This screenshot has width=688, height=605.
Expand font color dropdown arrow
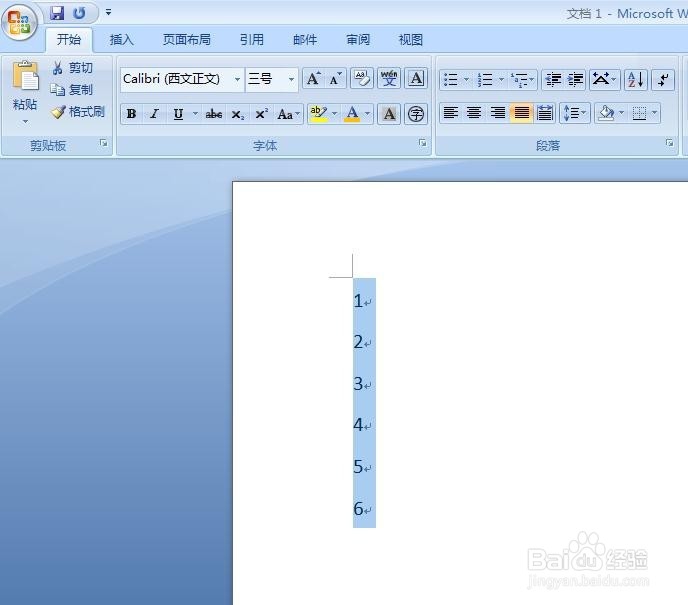[368, 114]
